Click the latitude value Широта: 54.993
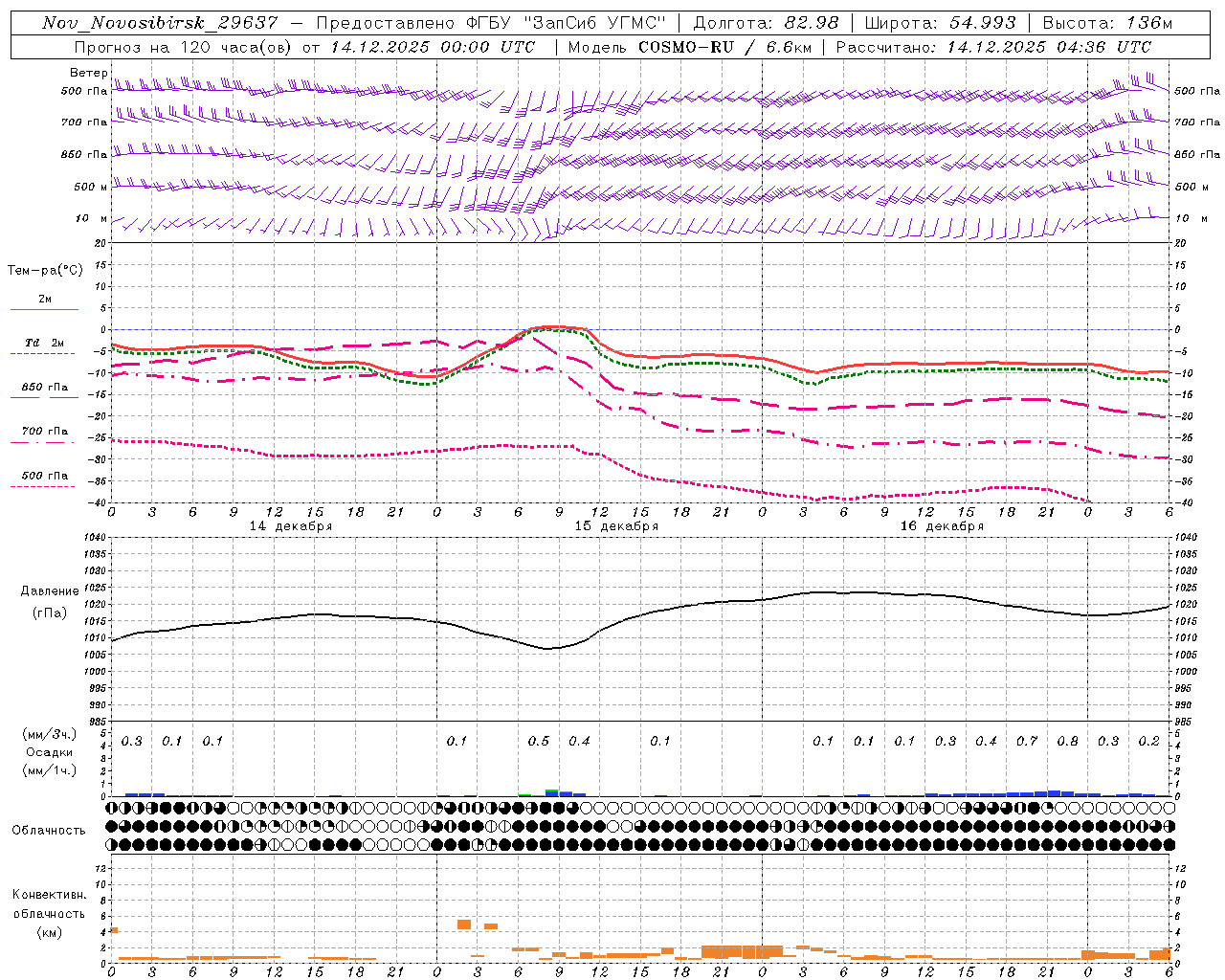The width and height of the screenshot is (1225, 980). point(940,23)
